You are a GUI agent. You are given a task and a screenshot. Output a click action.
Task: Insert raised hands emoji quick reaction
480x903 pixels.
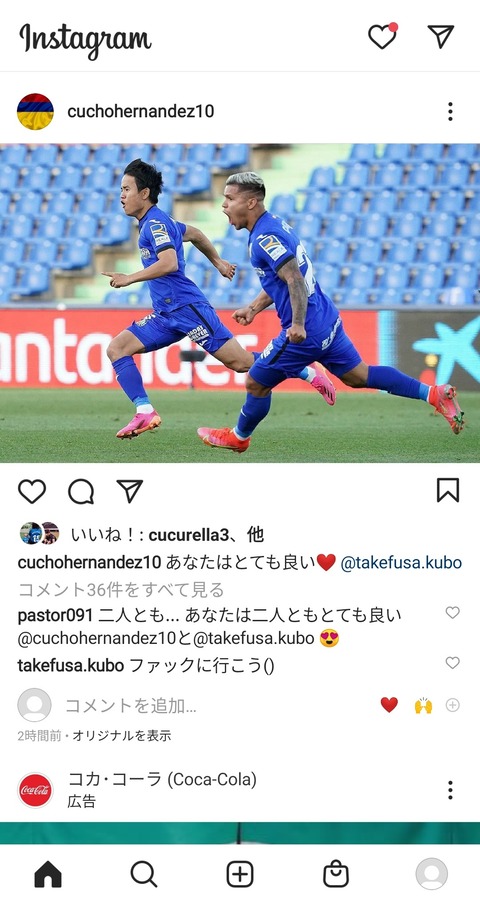[423, 705]
